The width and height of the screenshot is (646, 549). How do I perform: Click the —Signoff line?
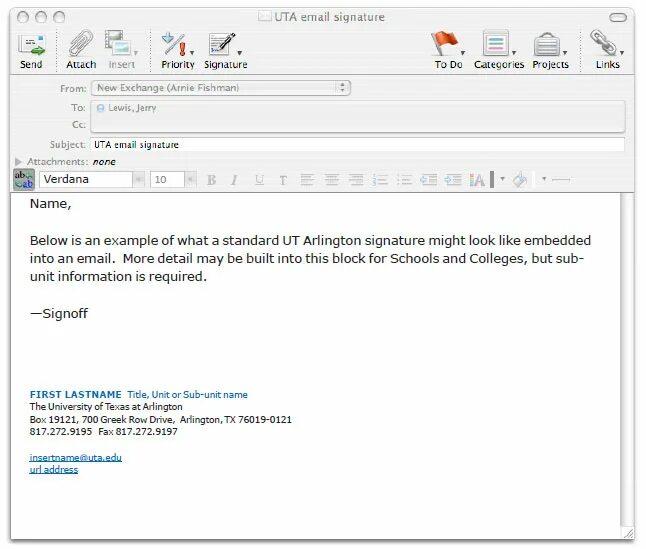click(59, 313)
